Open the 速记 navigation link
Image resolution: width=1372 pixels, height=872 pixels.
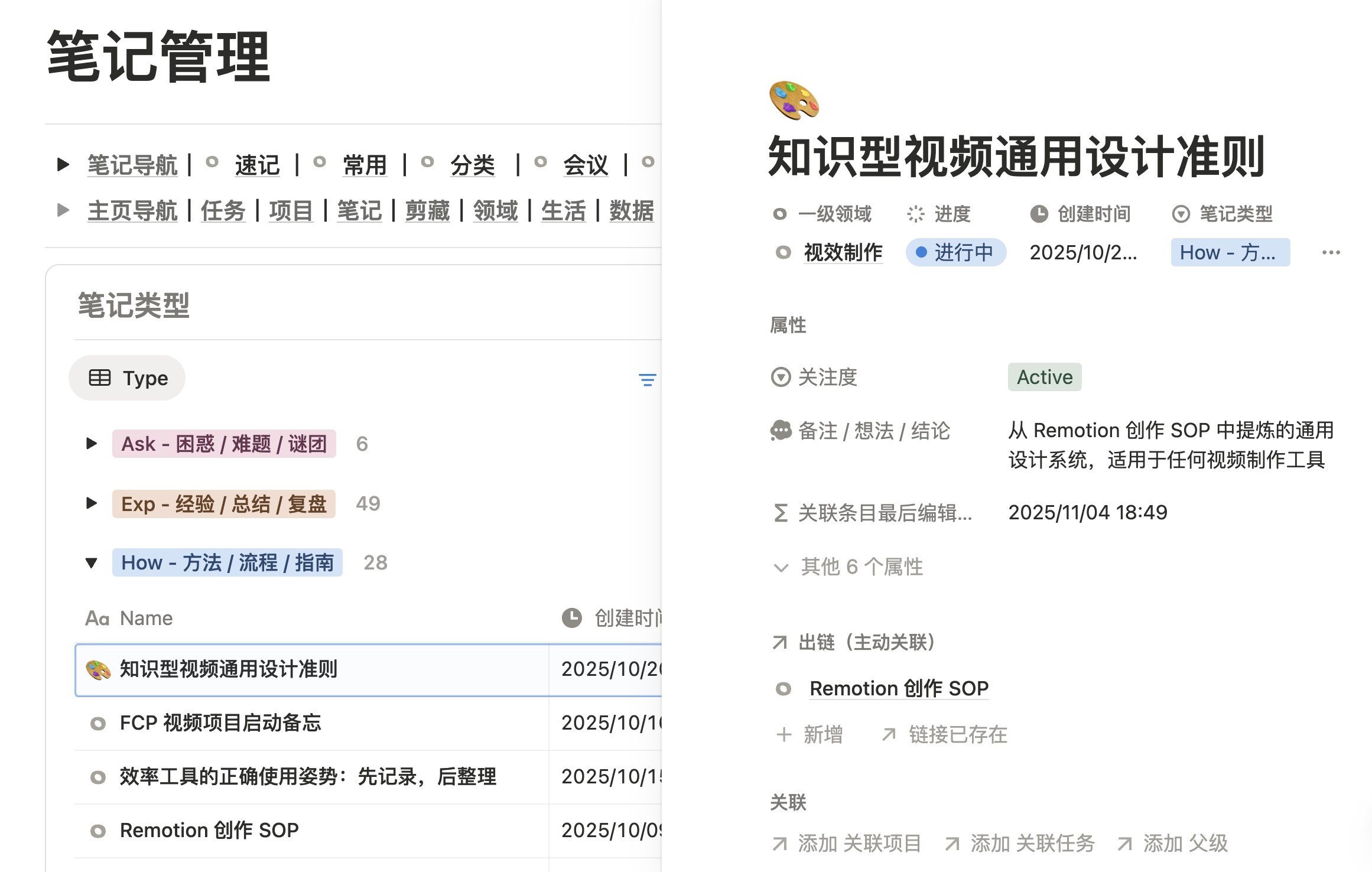257,165
